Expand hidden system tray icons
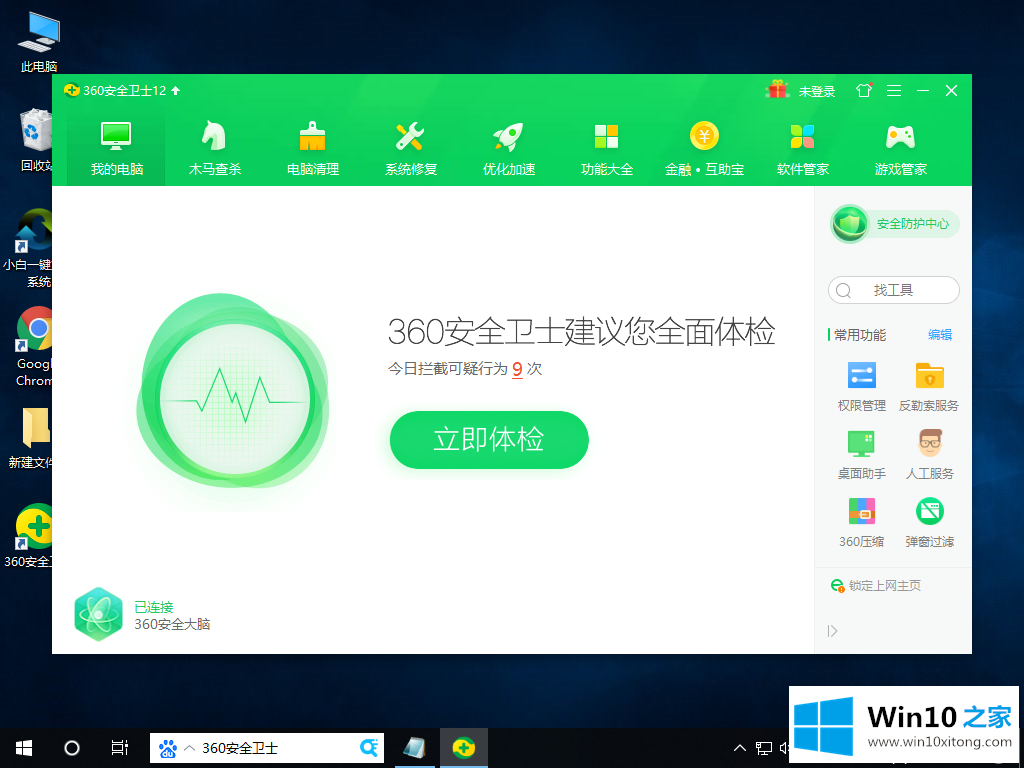Image resolution: width=1024 pixels, height=768 pixels. click(x=739, y=748)
